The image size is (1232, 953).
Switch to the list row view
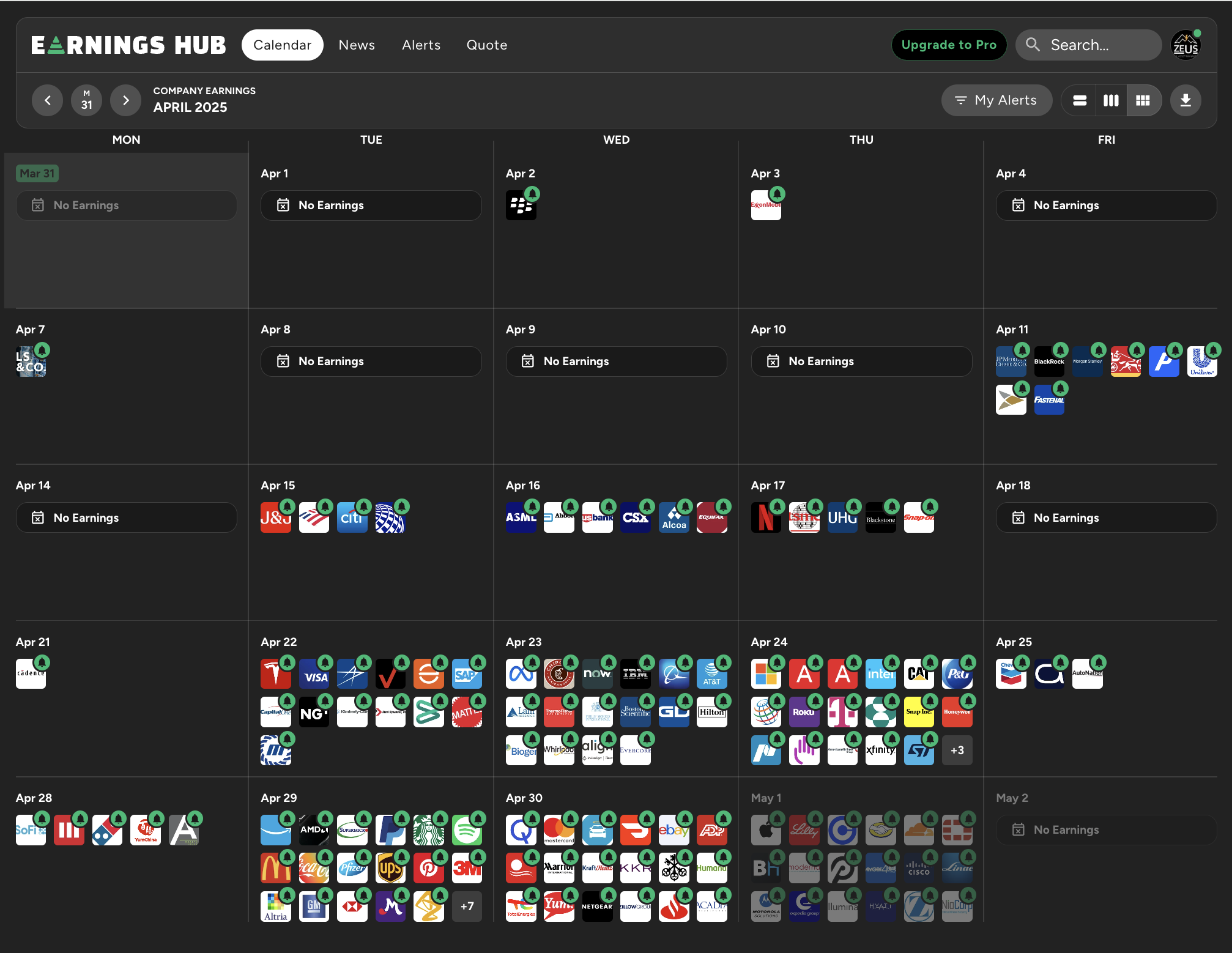coord(1080,100)
